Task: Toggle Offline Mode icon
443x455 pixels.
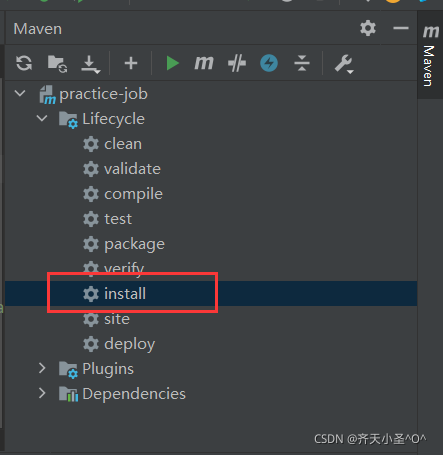Action: click(x=237, y=63)
